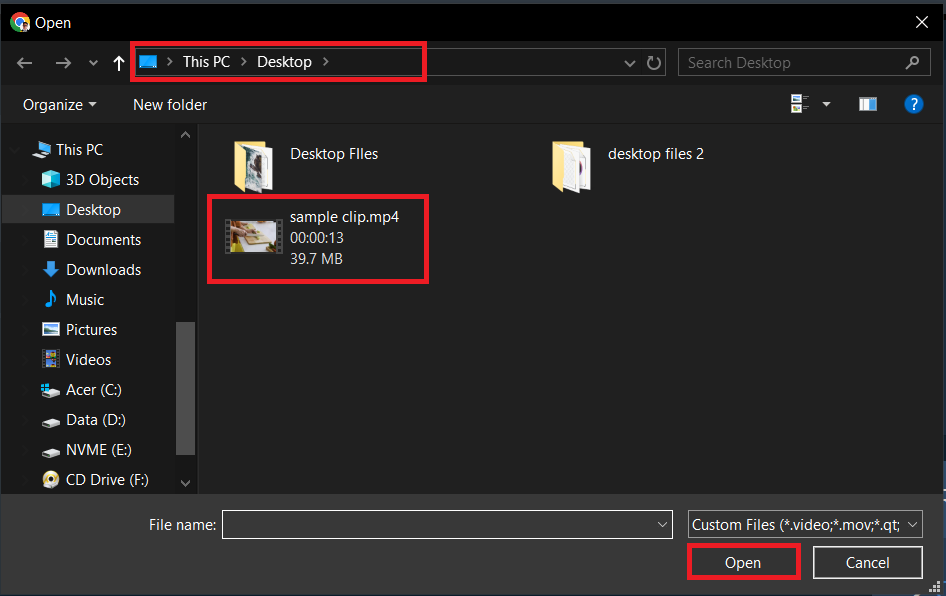Expand the file name combo box arrow
This screenshot has height=596, width=946.
click(661, 524)
